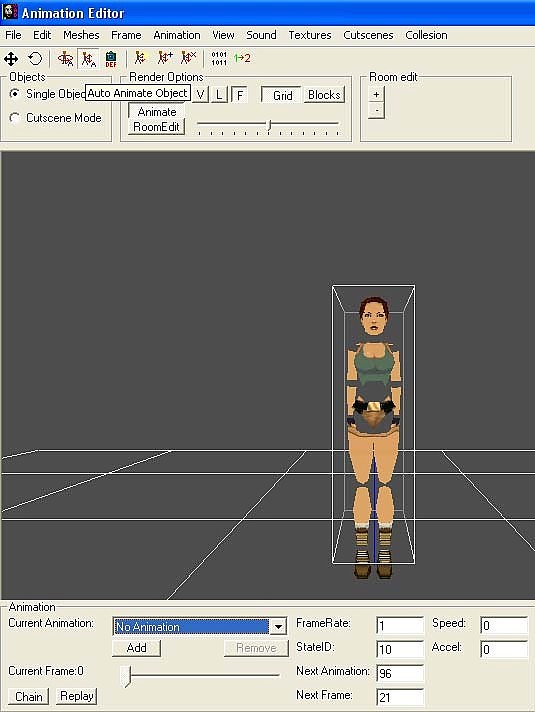
Task: Click the Room edit plus button
Action: [376, 94]
